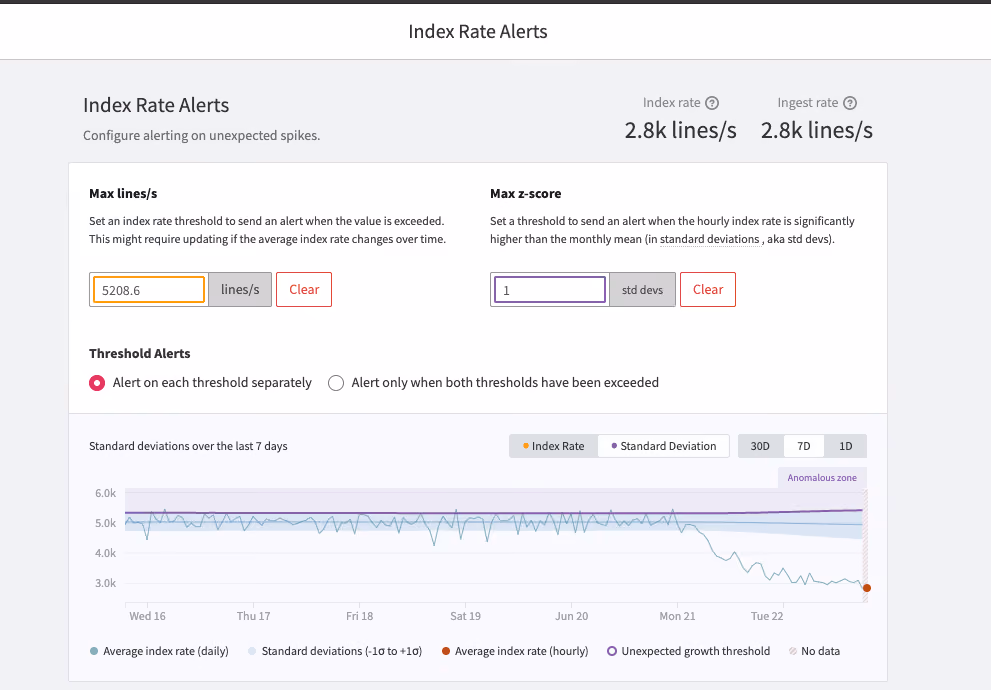
Task: Open the Ingest rate help icon
Action: [x=850, y=103]
